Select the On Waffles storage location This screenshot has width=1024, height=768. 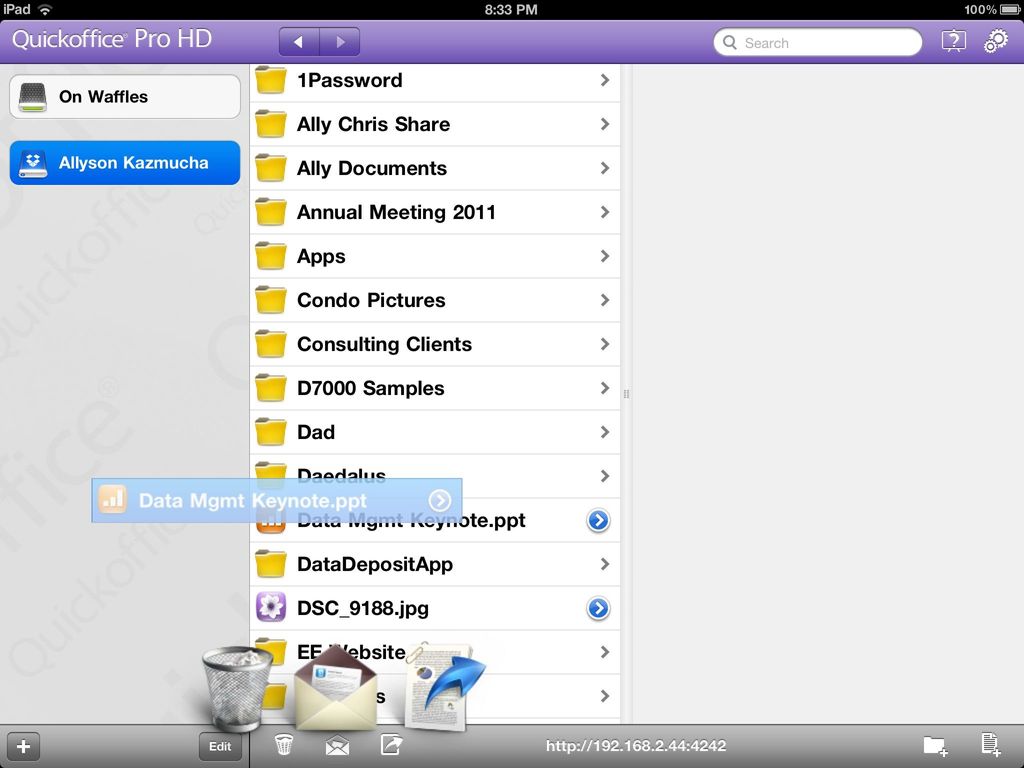pos(124,96)
